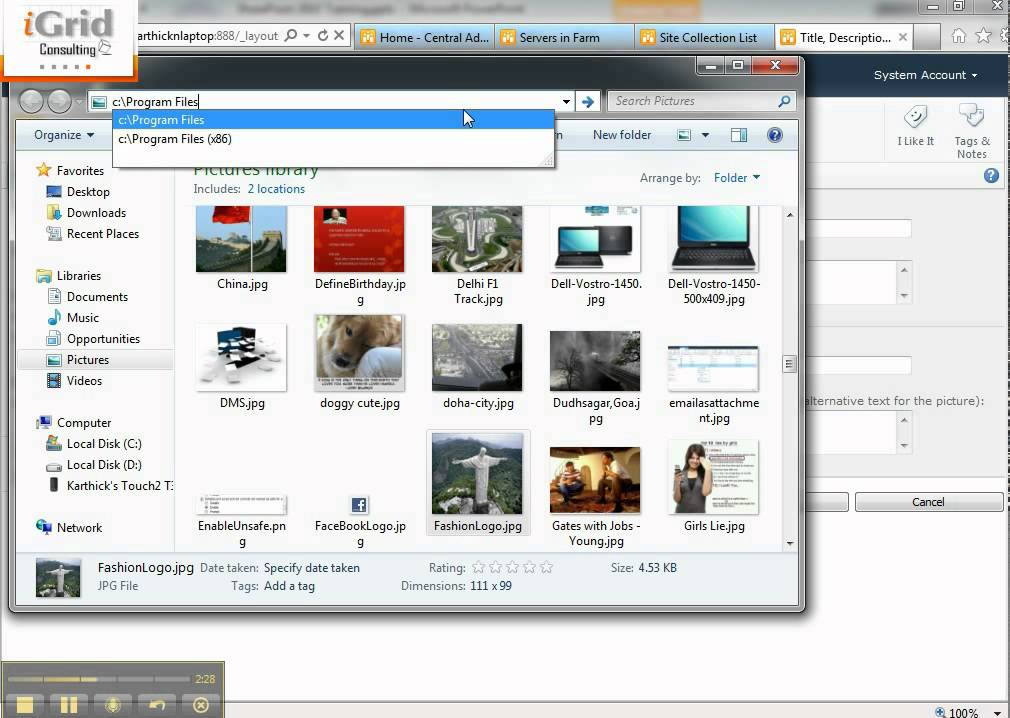Open the dialog Help question-mark icon

tap(775, 135)
